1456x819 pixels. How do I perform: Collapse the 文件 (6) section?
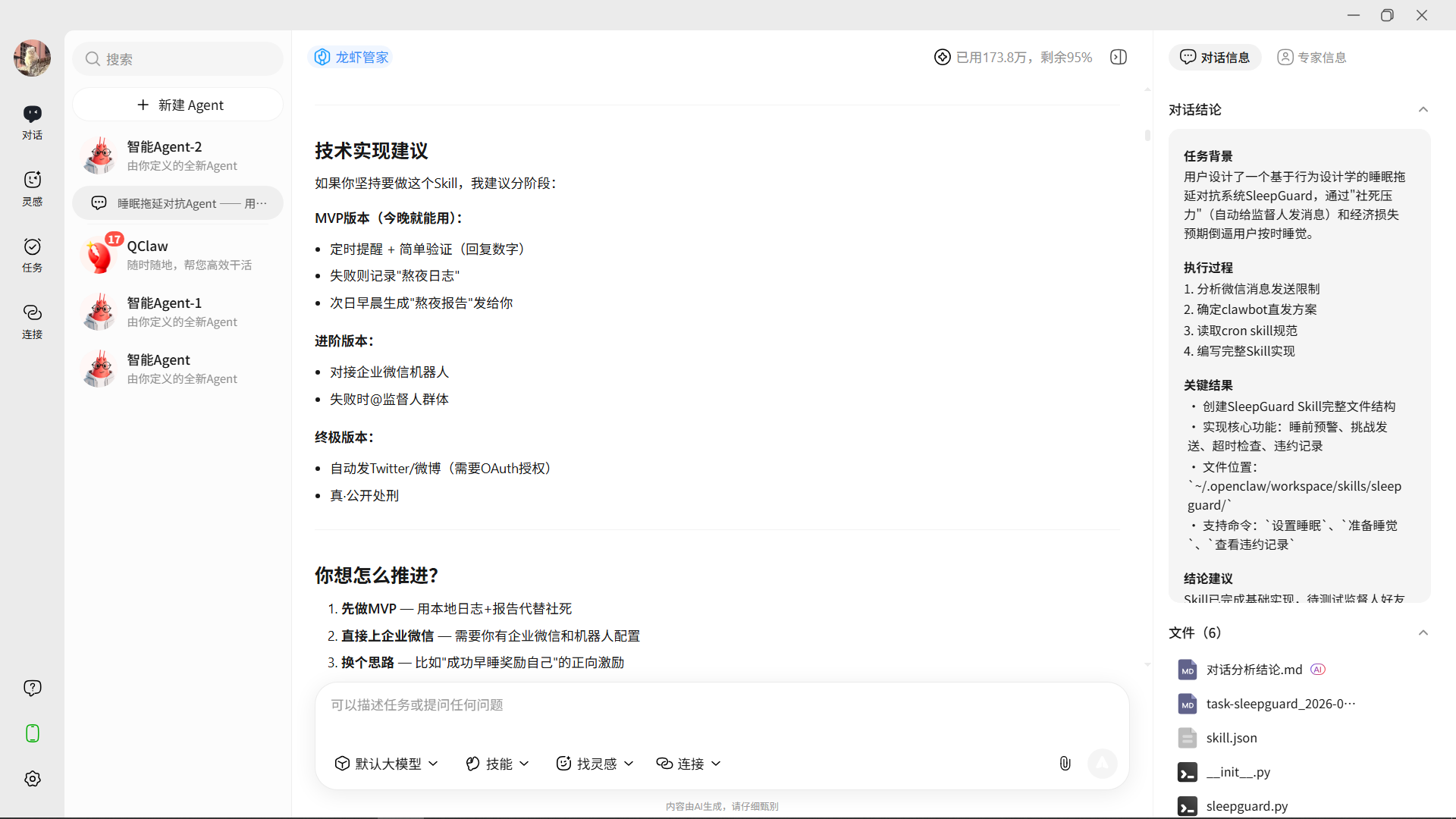coord(1423,632)
